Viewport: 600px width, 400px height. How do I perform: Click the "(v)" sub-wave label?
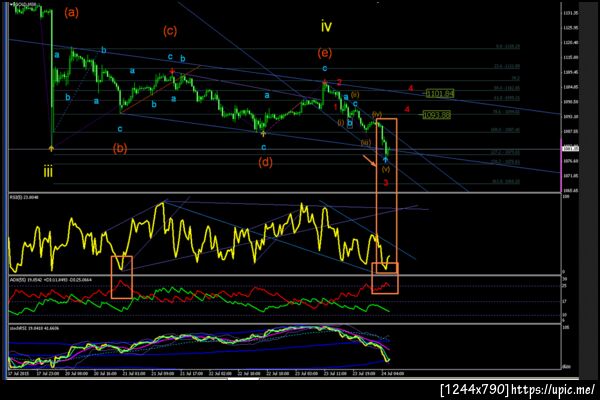tap(386, 169)
